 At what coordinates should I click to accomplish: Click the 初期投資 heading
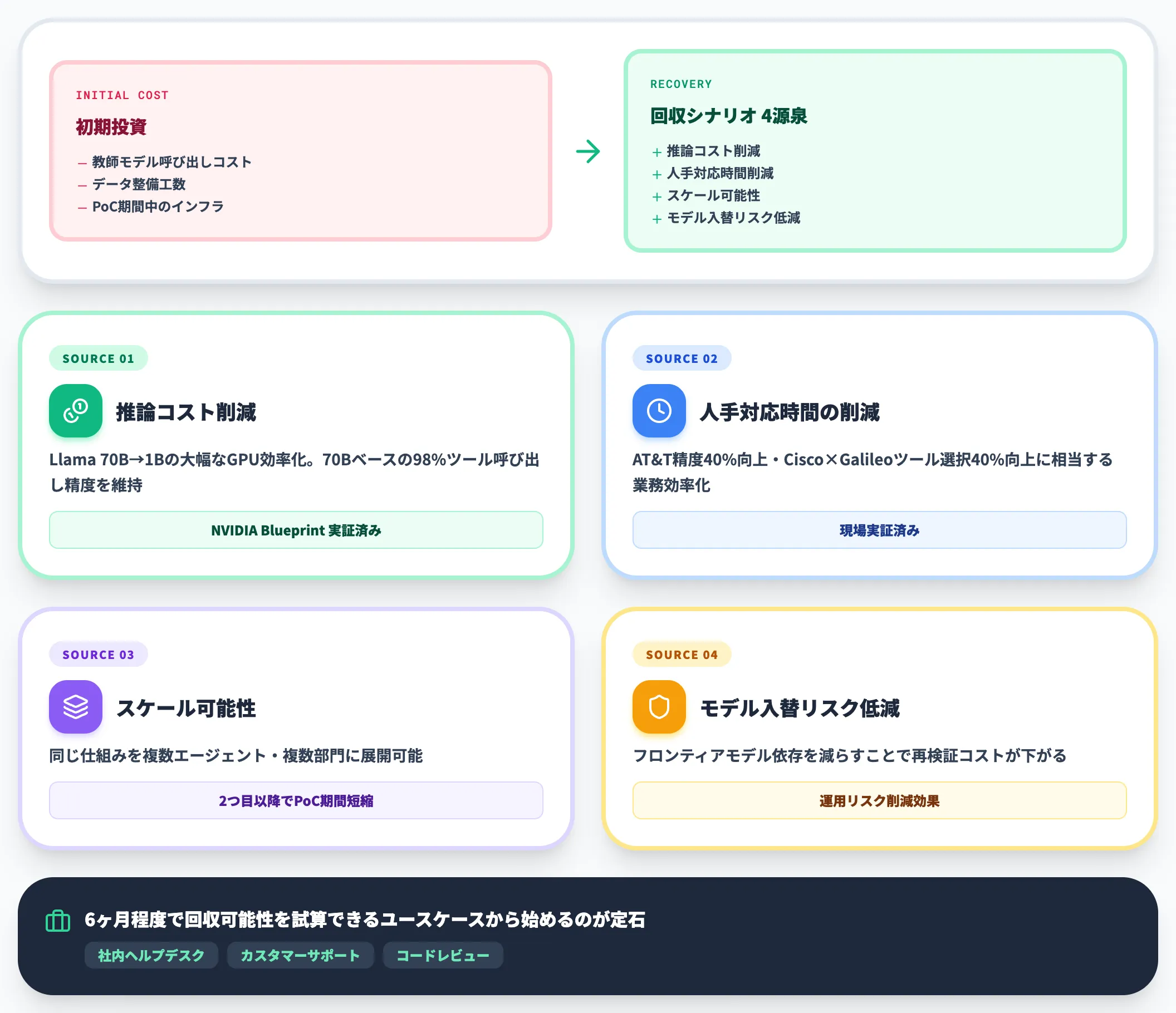(x=111, y=126)
